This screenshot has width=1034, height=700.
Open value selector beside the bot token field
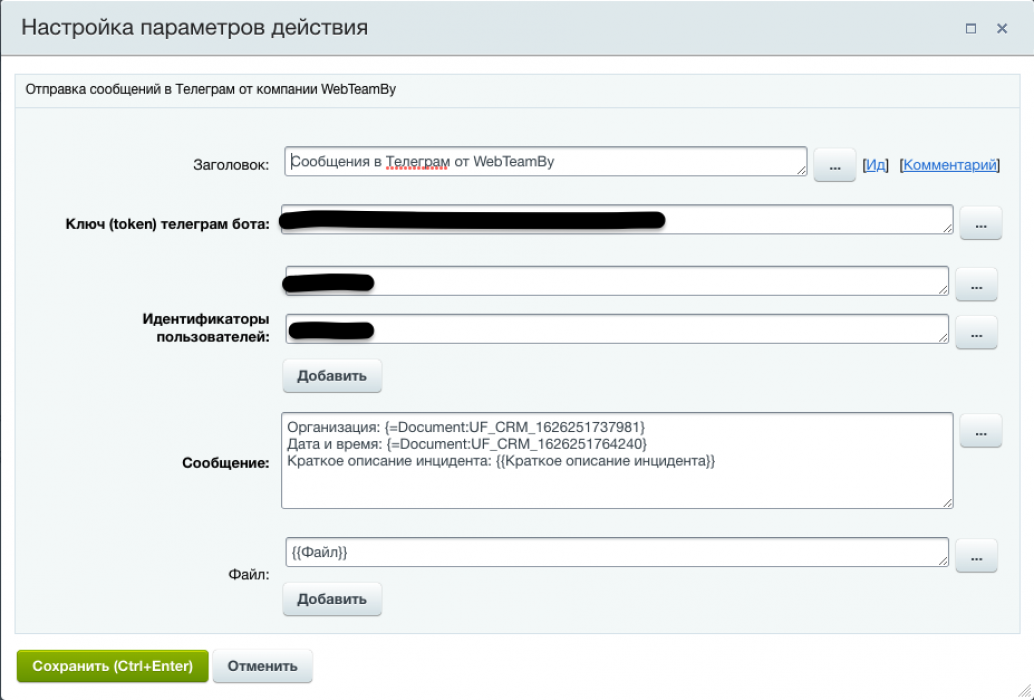coord(981,223)
